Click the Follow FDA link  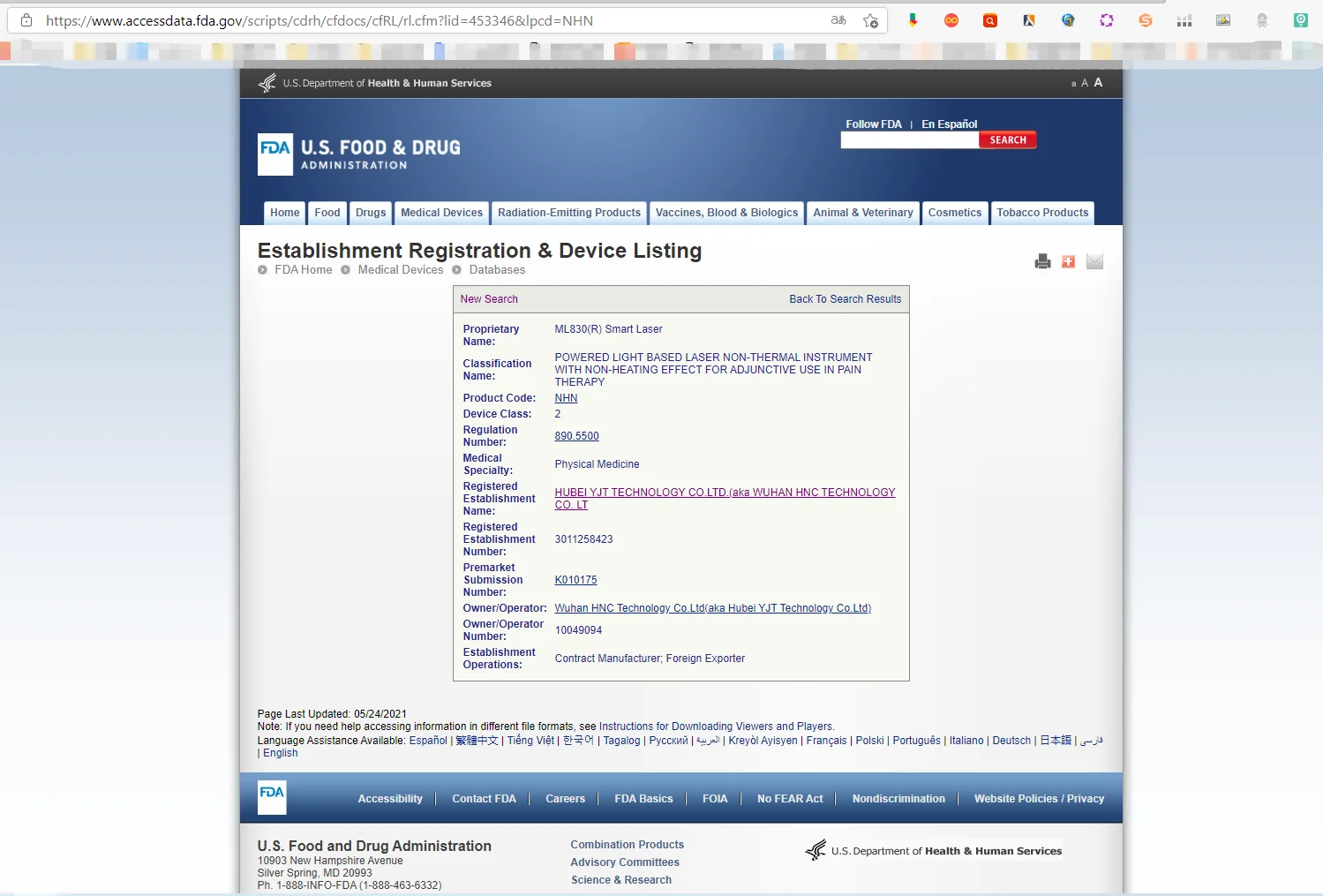click(874, 124)
